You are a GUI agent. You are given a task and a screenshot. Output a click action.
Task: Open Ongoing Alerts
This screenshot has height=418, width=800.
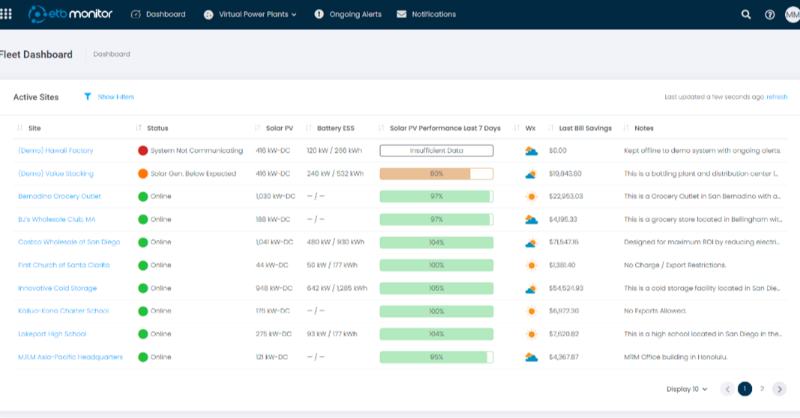click(348, 14)
